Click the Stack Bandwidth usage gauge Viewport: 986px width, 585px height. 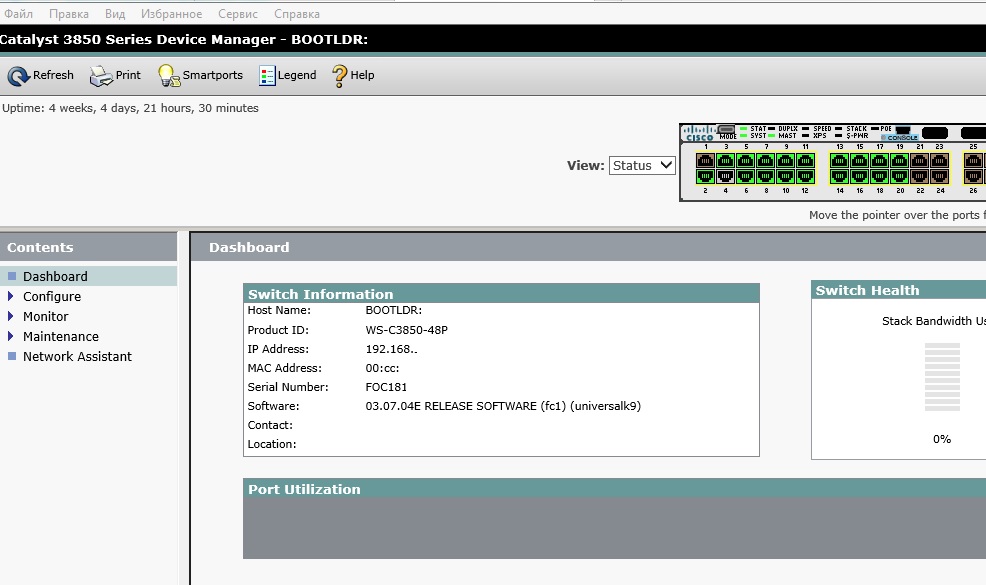point(942,377)
